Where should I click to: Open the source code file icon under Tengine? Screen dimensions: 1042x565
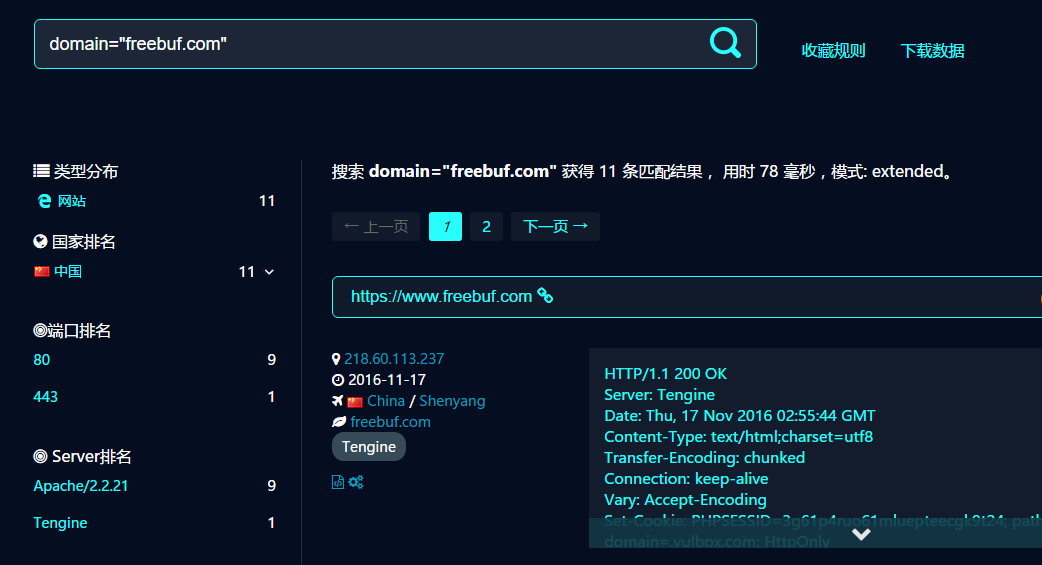pos(338,482)
